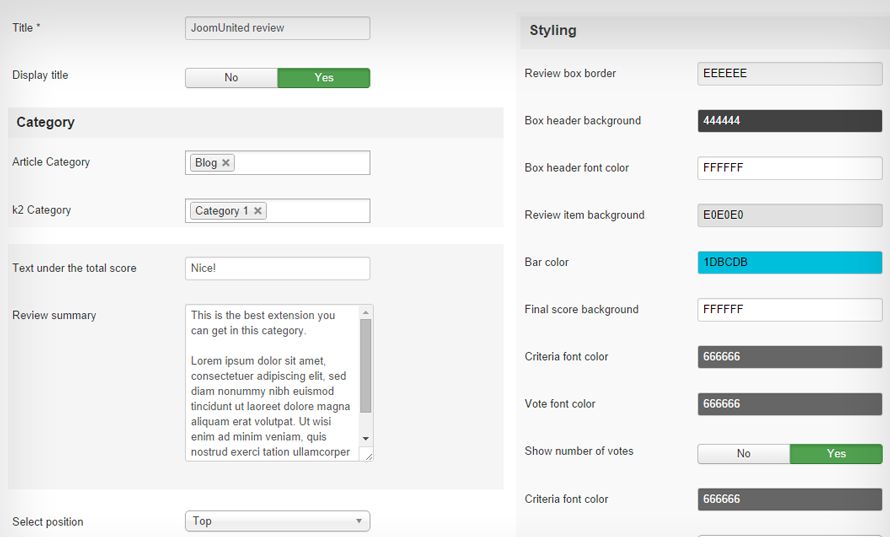This screenshot has height=537, width=890.
Task: Open the Select position dropdown
Action: pos(278,521)
